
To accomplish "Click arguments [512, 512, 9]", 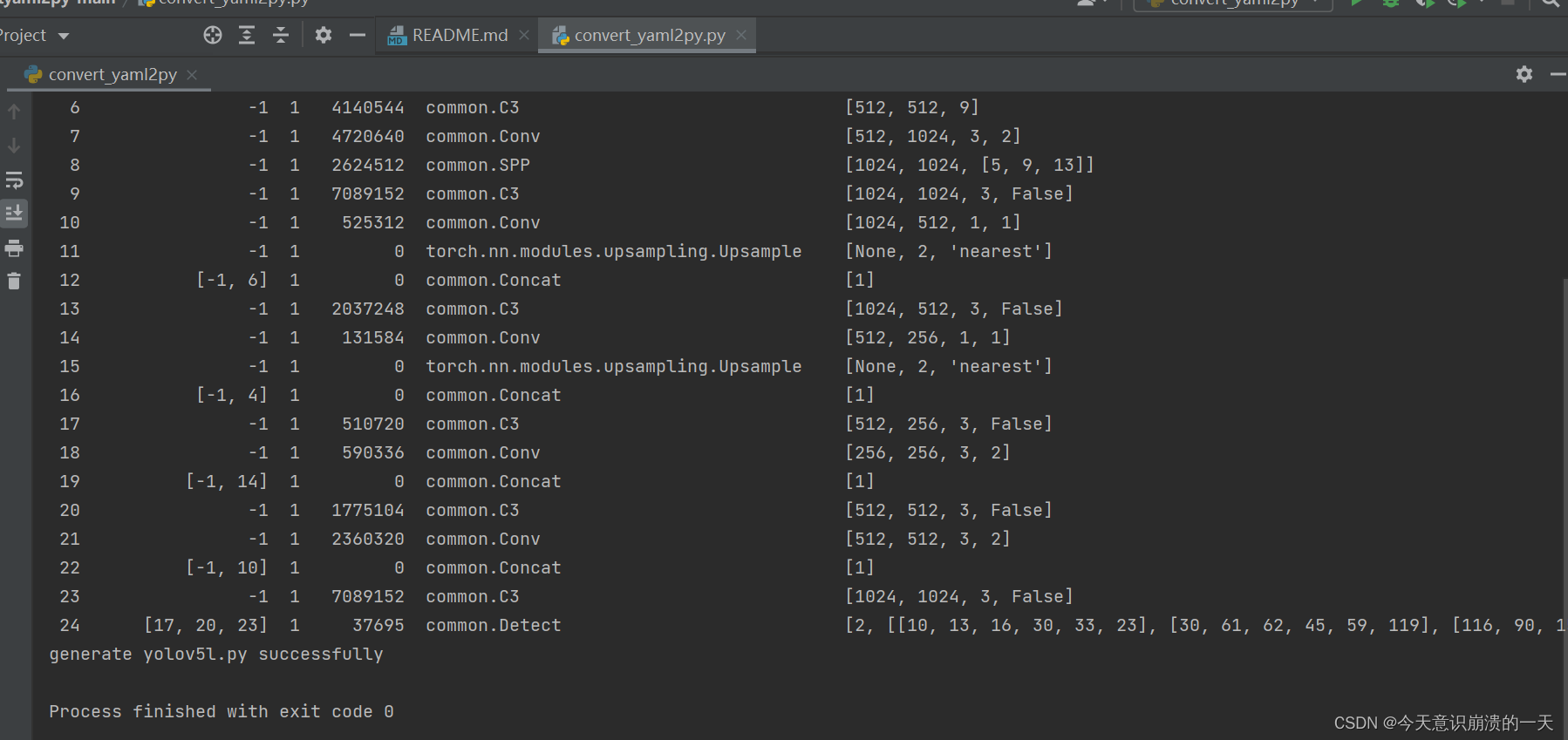I will click(x=912, y=107).
